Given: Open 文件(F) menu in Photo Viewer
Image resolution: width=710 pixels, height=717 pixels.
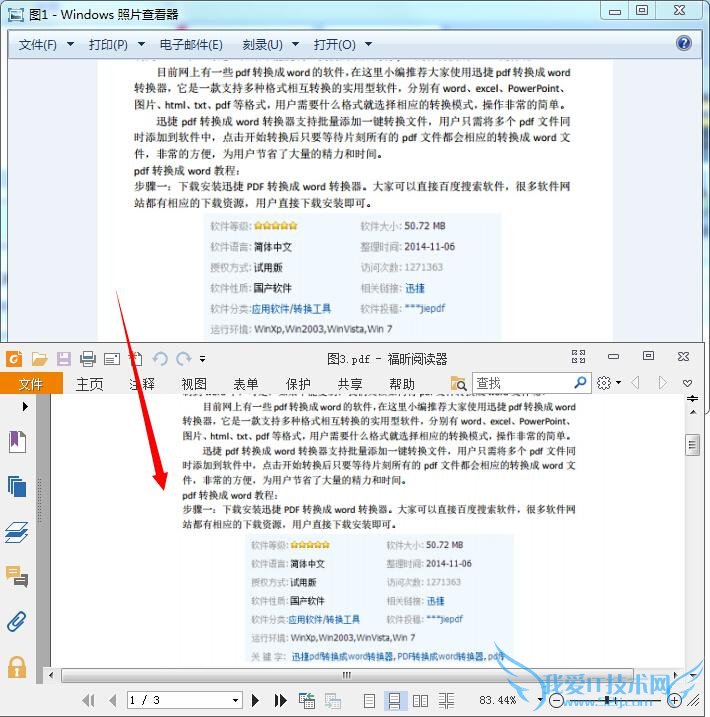Looking at the screenshot, I should 46,44.
